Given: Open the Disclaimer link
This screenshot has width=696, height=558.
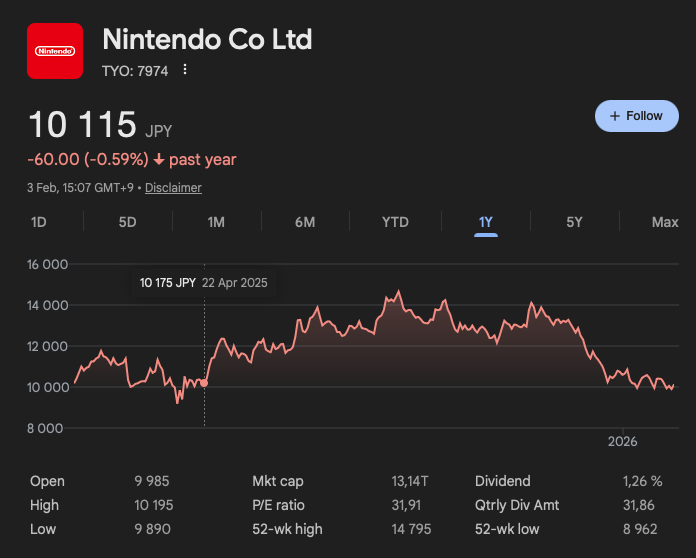Looking at the screenshot, I should 173,188.
